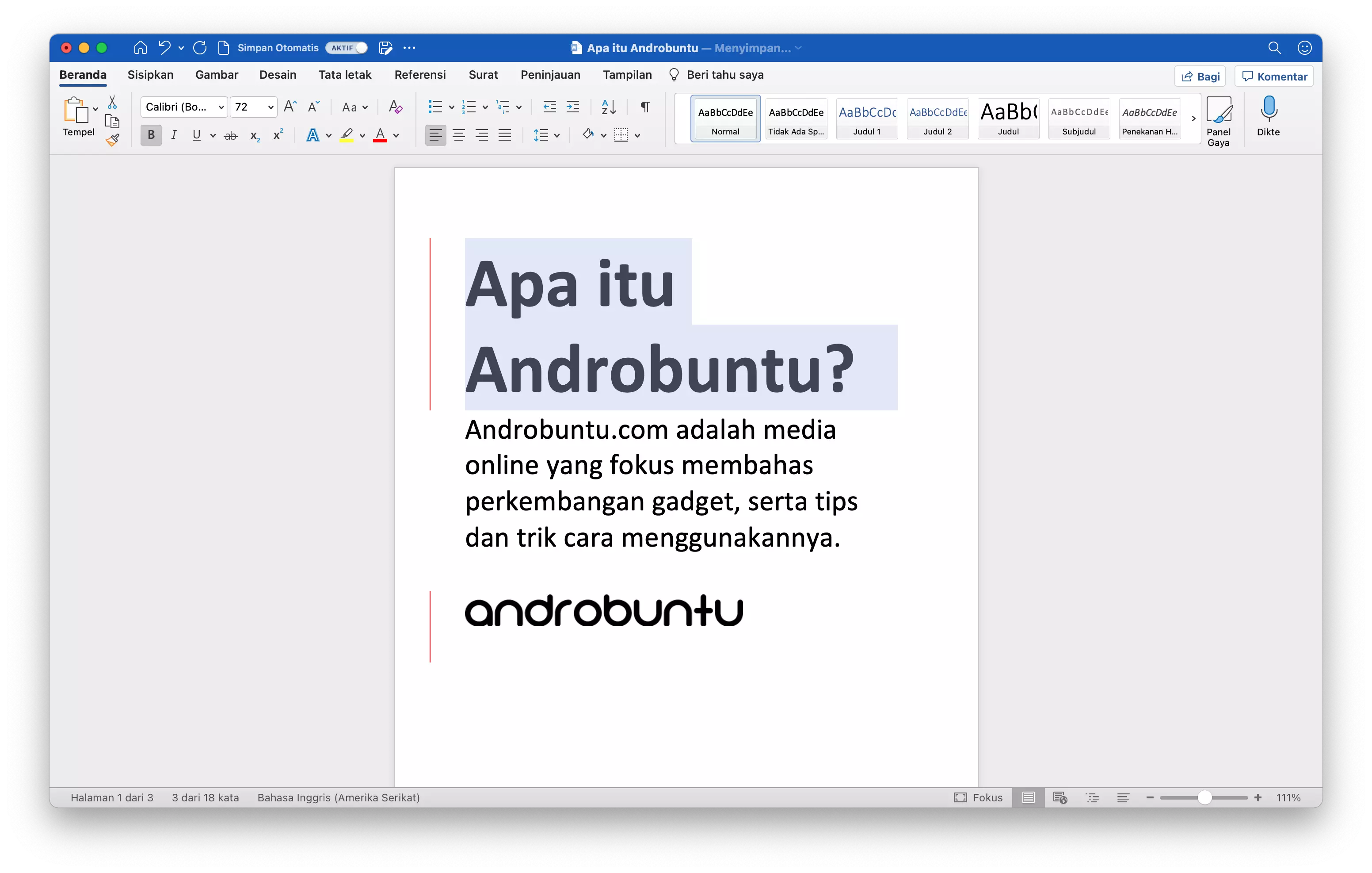Toggle Italic formatting
1372x873 pixels.
click(x=174, y=135)
